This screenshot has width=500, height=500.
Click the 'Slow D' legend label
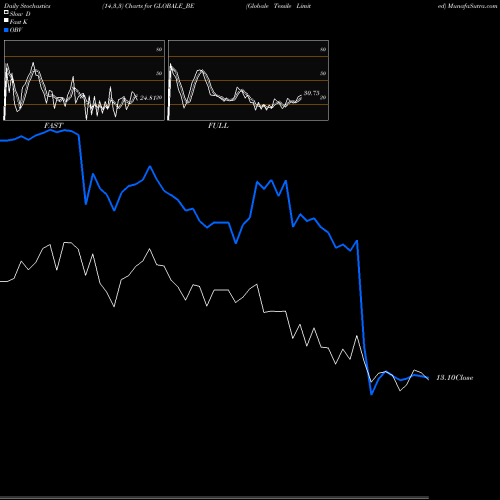(20, 14)
